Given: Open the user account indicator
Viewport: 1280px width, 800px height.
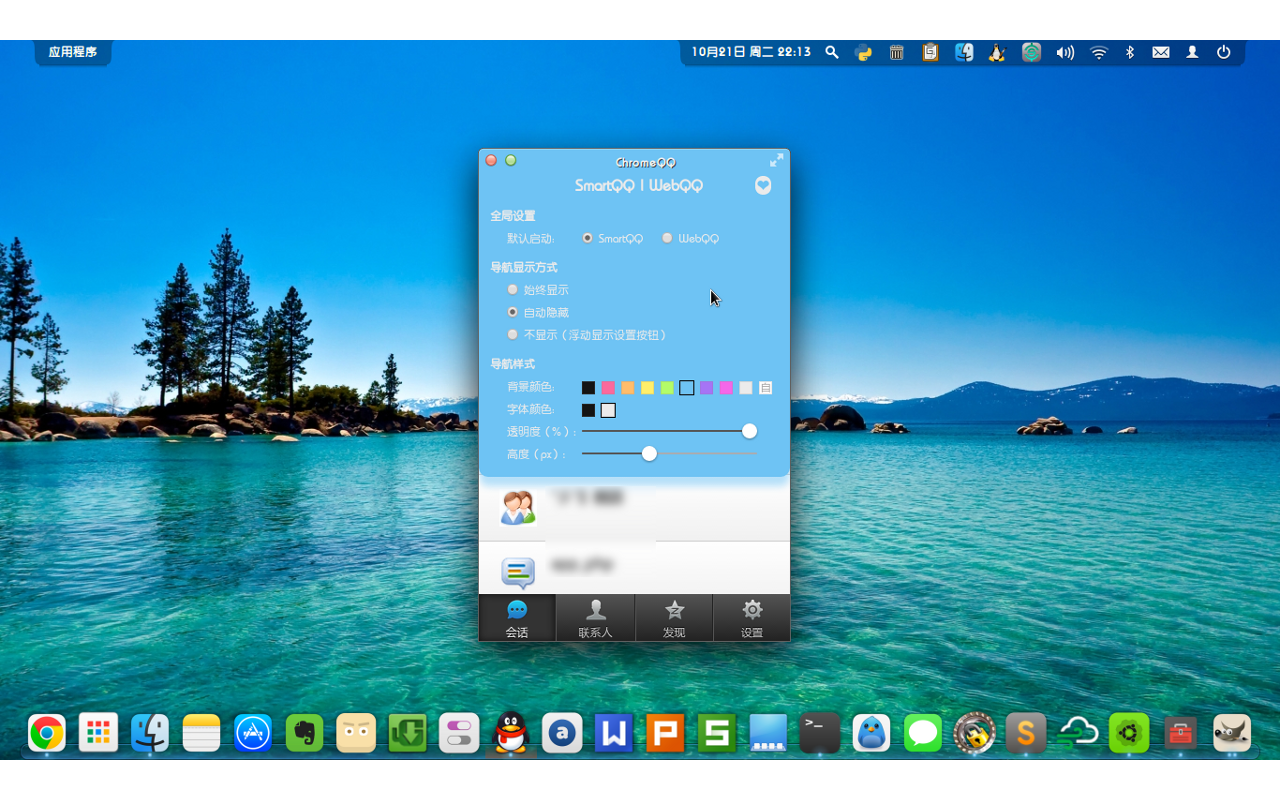Looking at the screenshot, I should [1192, 53].
